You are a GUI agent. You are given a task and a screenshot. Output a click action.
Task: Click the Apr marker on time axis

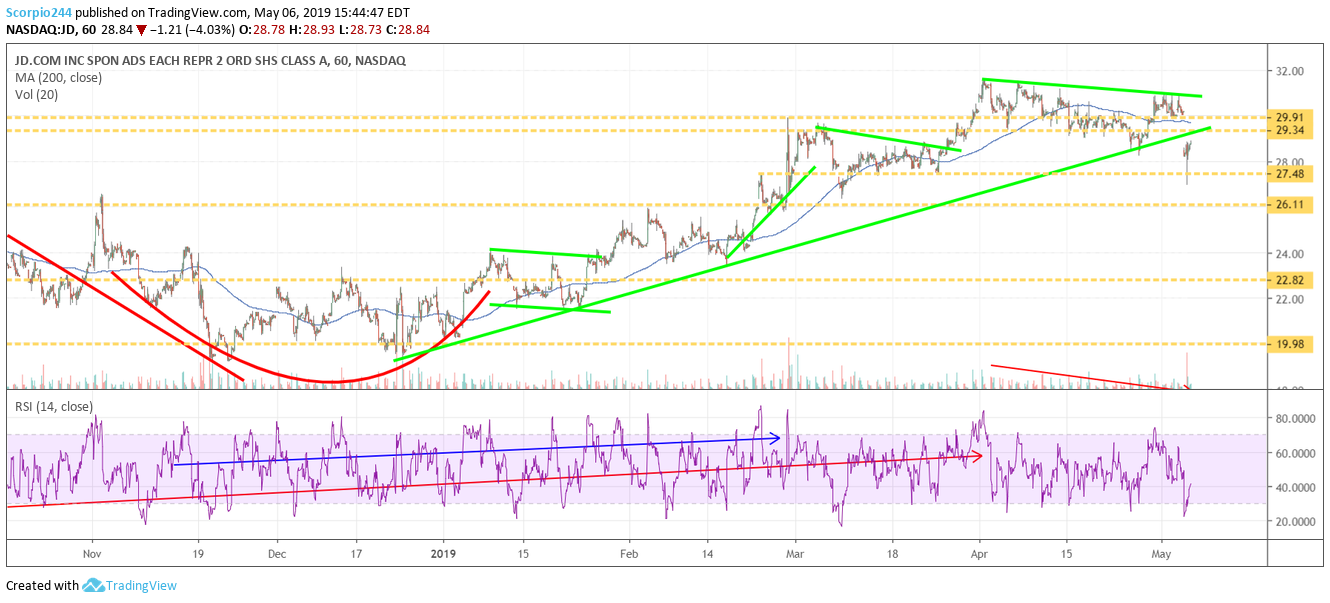[x=979, y=552]
